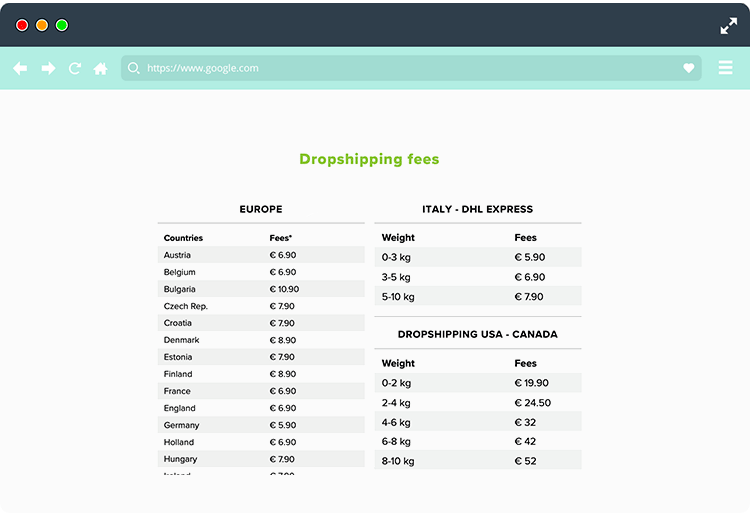Click the 0-3 kg weight row
This screenshot has height=513, width=750.
[477, 257]
